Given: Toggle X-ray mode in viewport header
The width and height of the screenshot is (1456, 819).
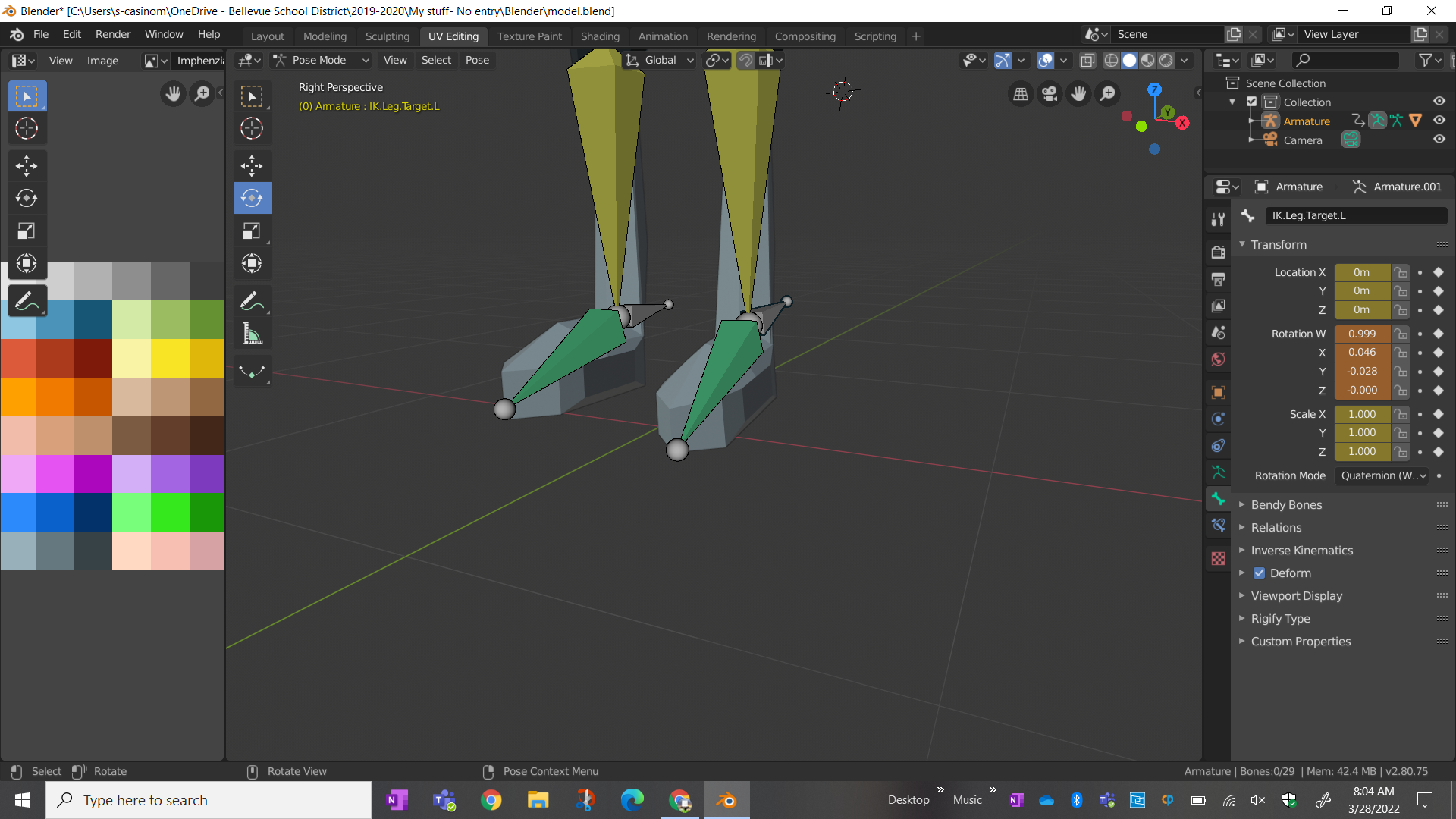Looking at the screenshot, I should tap(1087, 60).
